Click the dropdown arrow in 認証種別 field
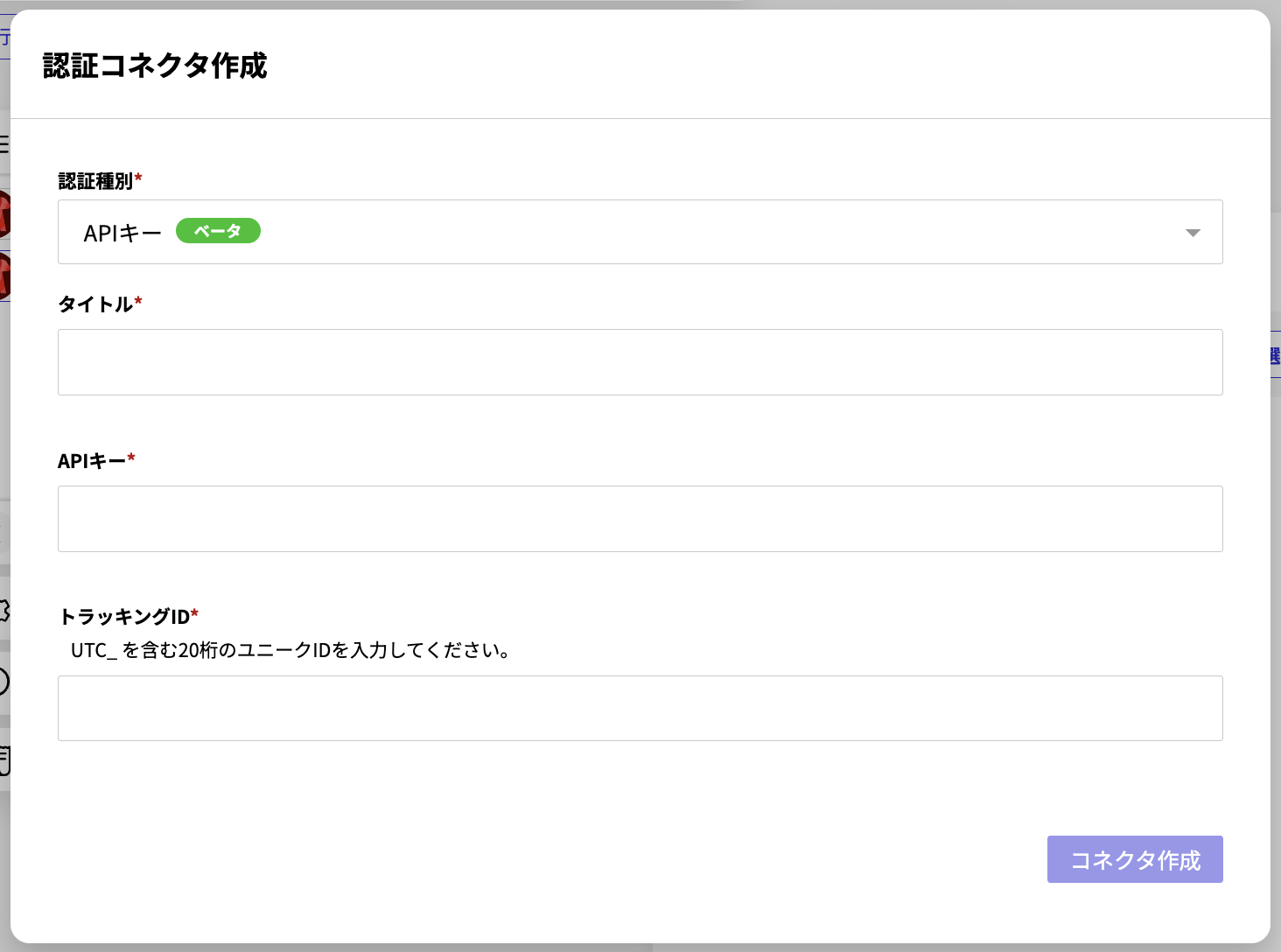This screenshot has width=1281, height=952. [x=1193, y=233]
